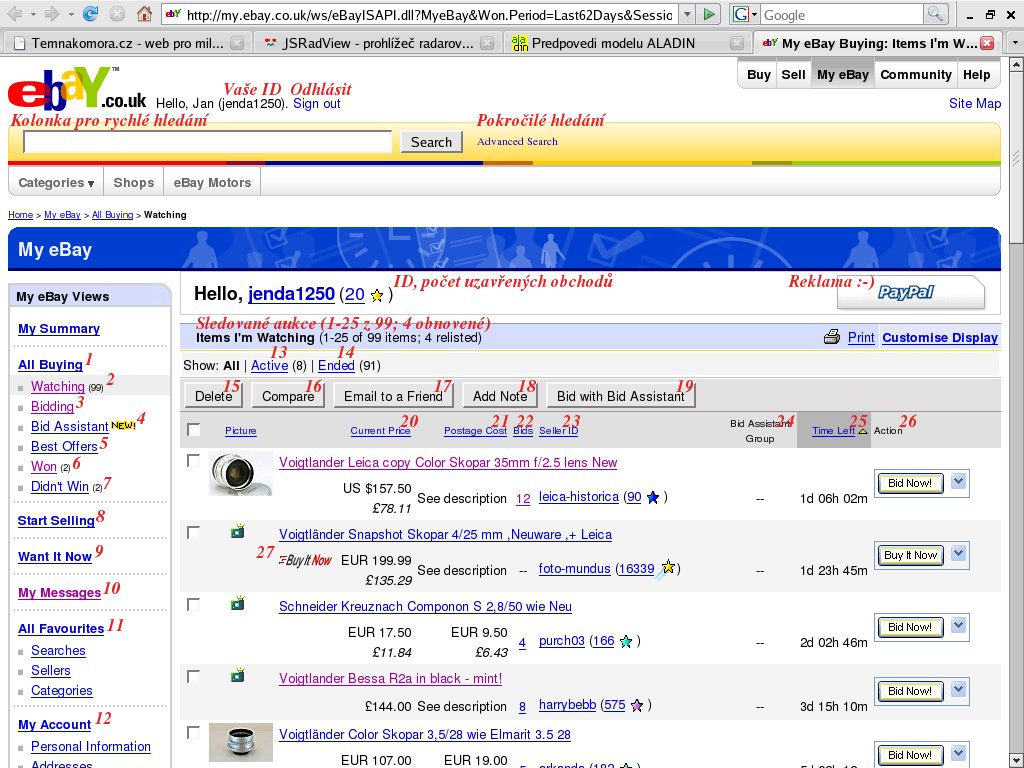This screenshot has width=1024, height=768.
Task: Open the Community navigation tab
Action: tap(916, 74)
